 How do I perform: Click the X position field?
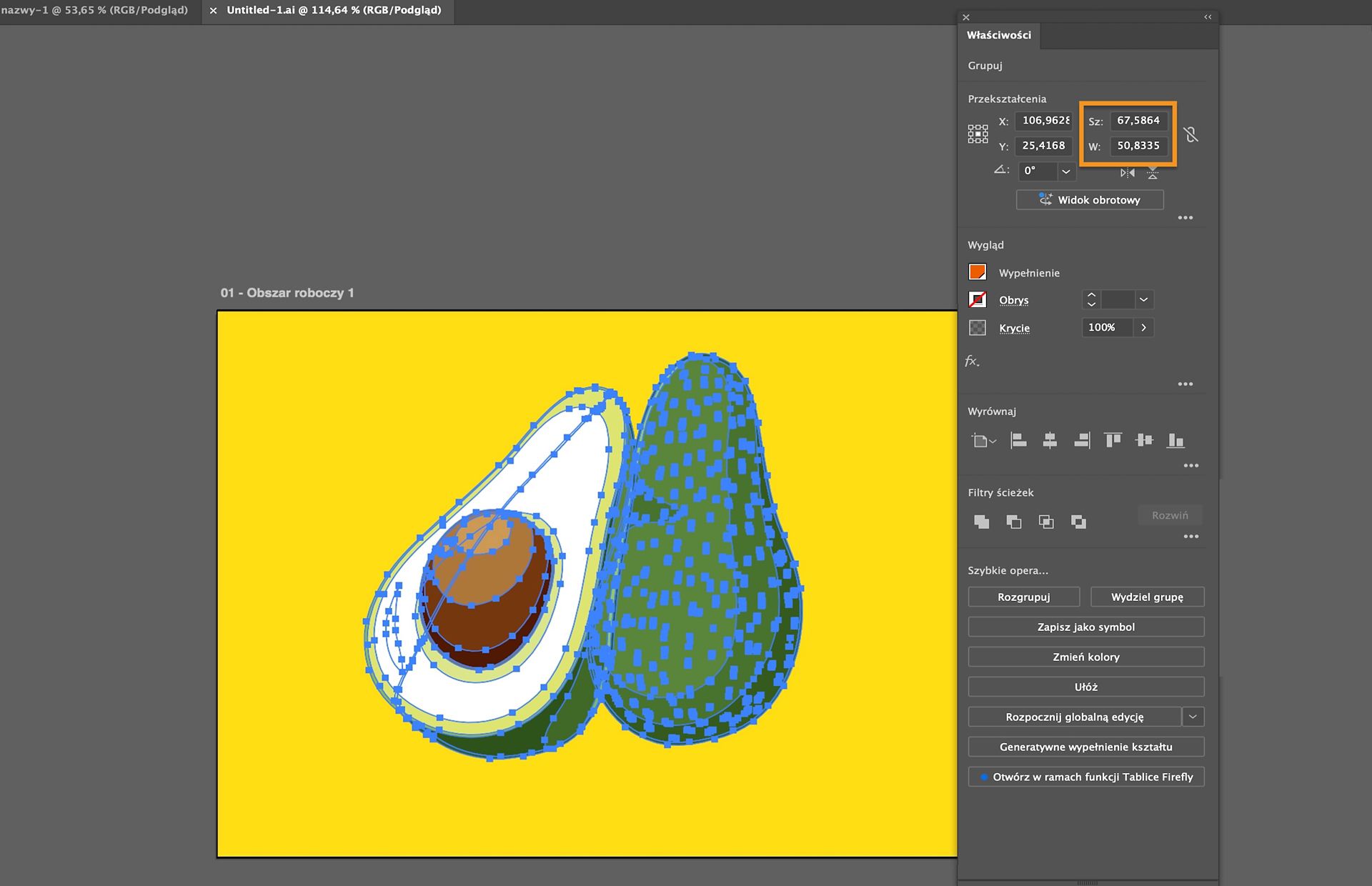pos(1044,121)
